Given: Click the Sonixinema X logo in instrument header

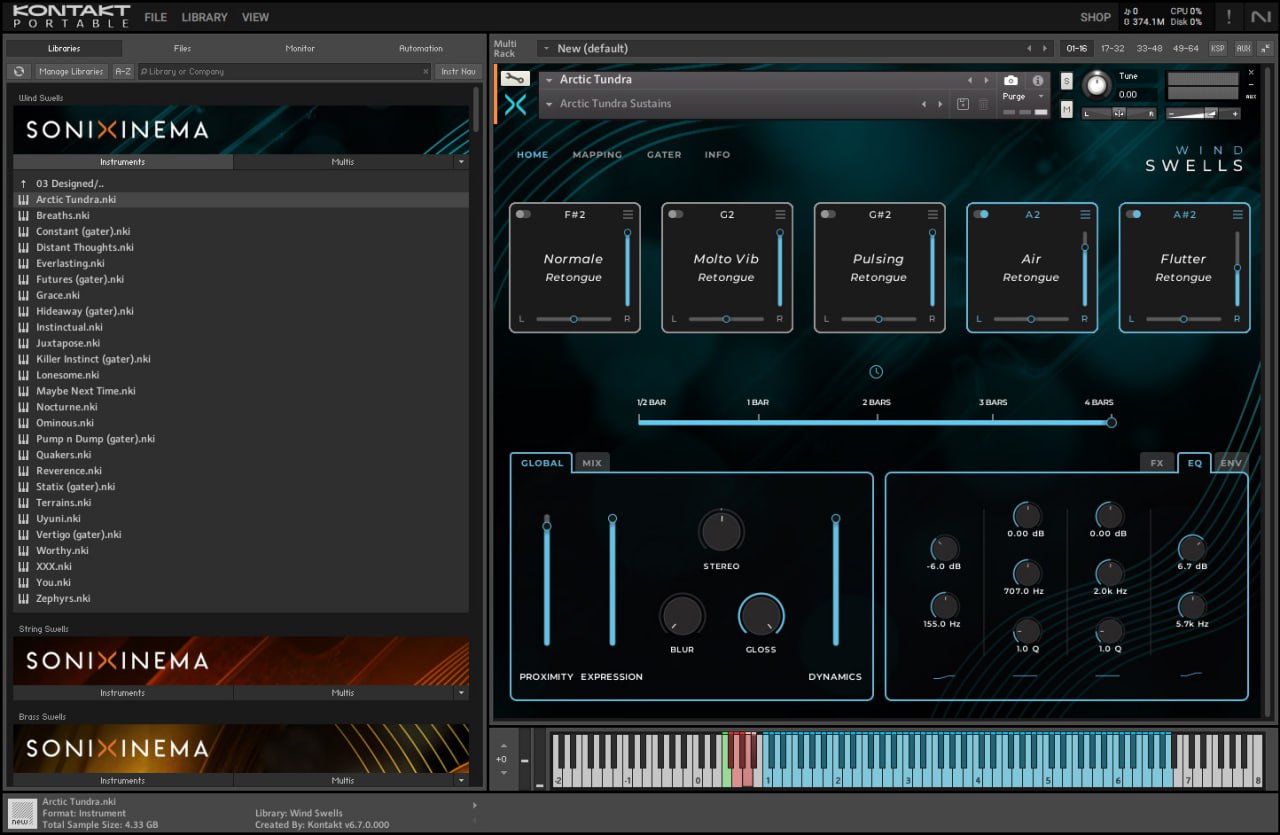Looking at the screenshot, I should [x=515, y=104].
